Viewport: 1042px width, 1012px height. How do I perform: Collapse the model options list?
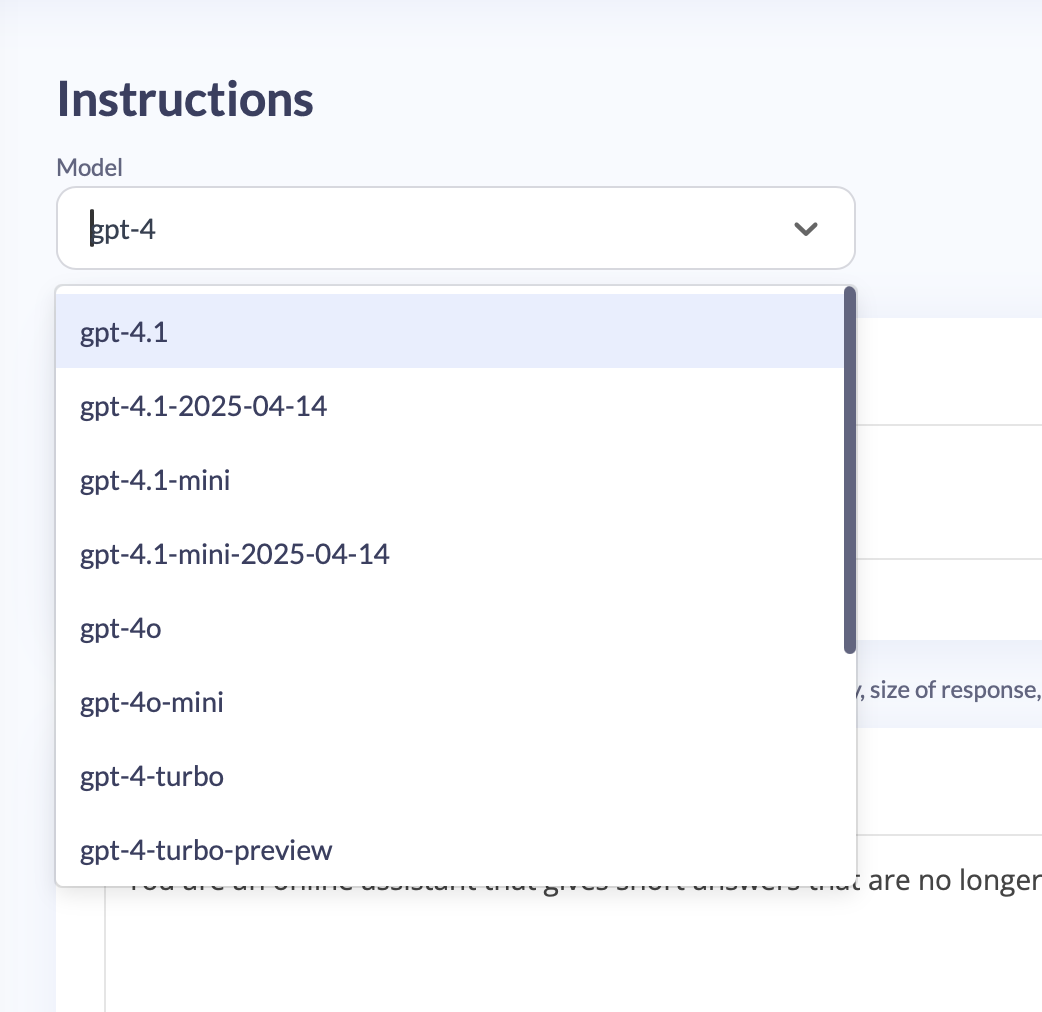click(806, 228)
